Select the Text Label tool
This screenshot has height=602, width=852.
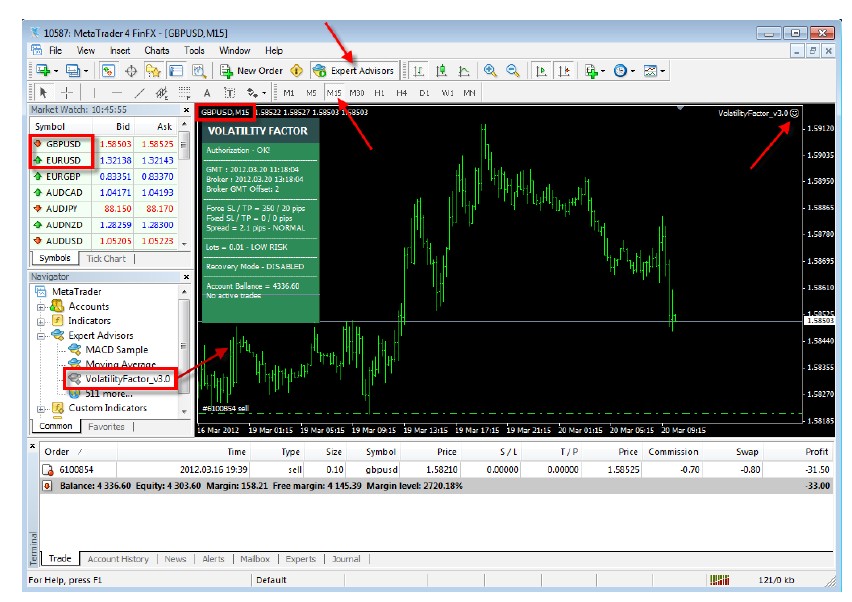coord(229,93)
